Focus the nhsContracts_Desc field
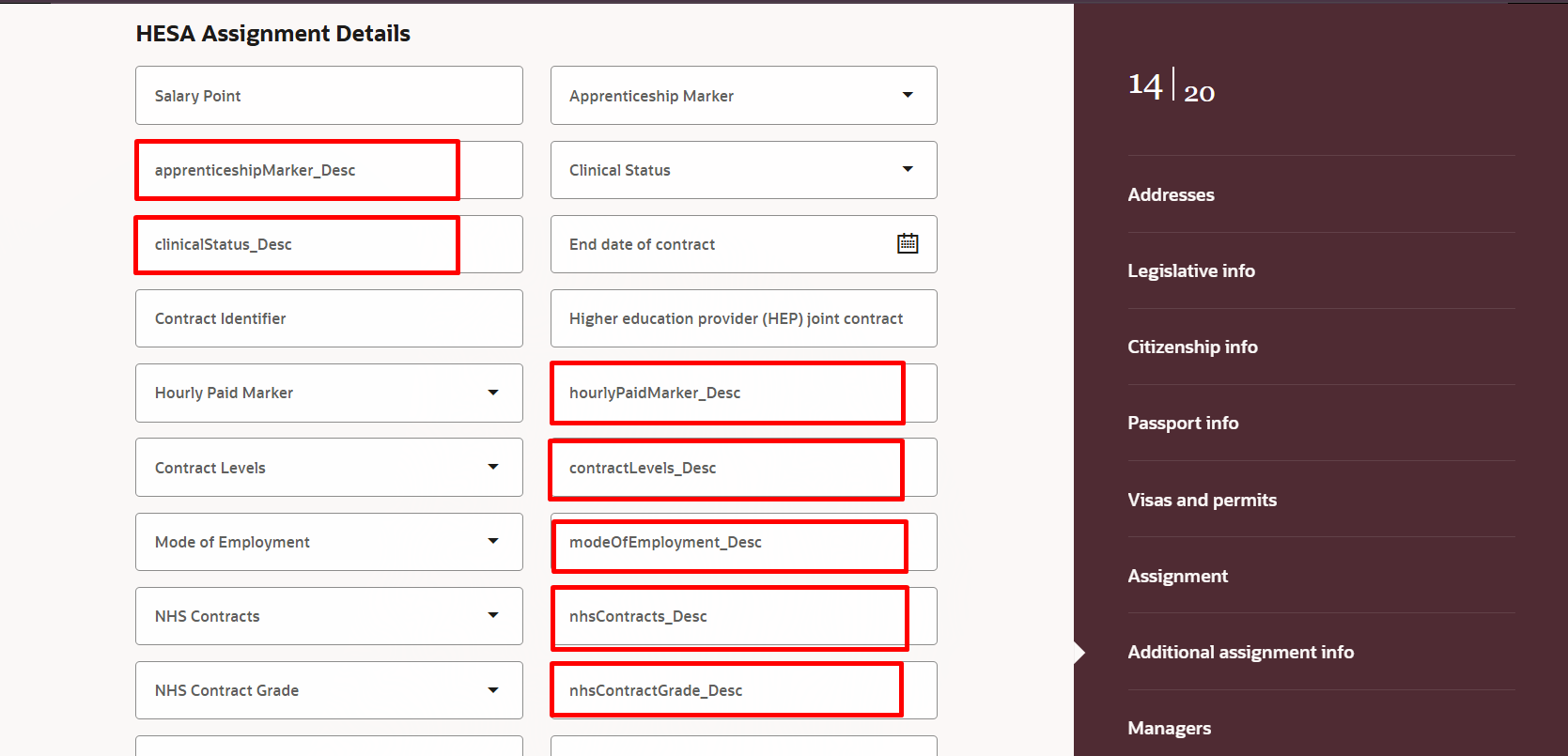The image size is (1568, 756). click(744, 616)
